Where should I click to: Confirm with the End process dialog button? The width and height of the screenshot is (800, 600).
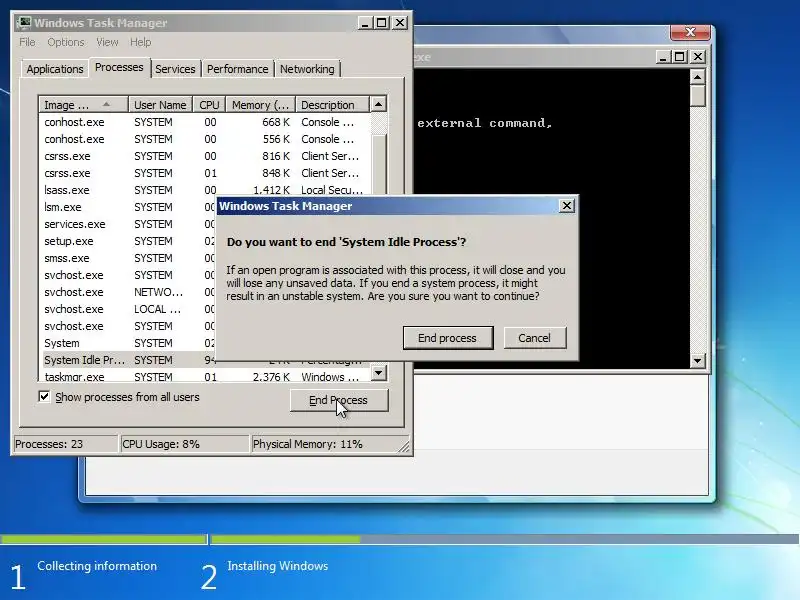pos(447,338)
